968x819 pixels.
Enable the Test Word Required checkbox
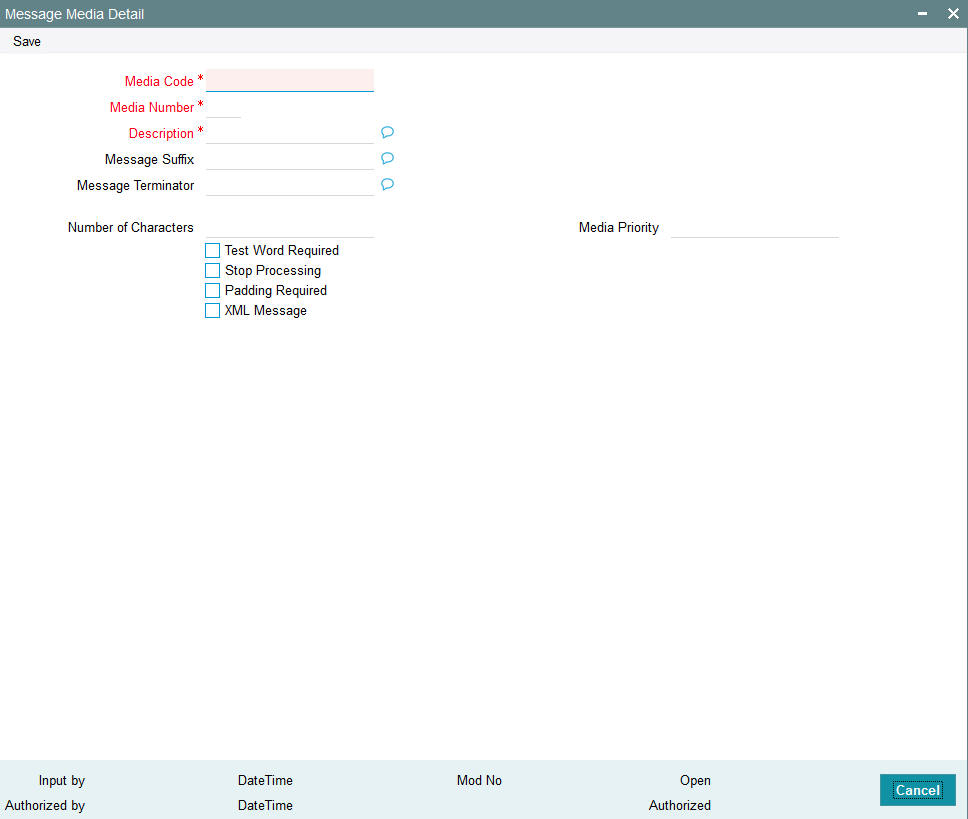coord(212,251)
